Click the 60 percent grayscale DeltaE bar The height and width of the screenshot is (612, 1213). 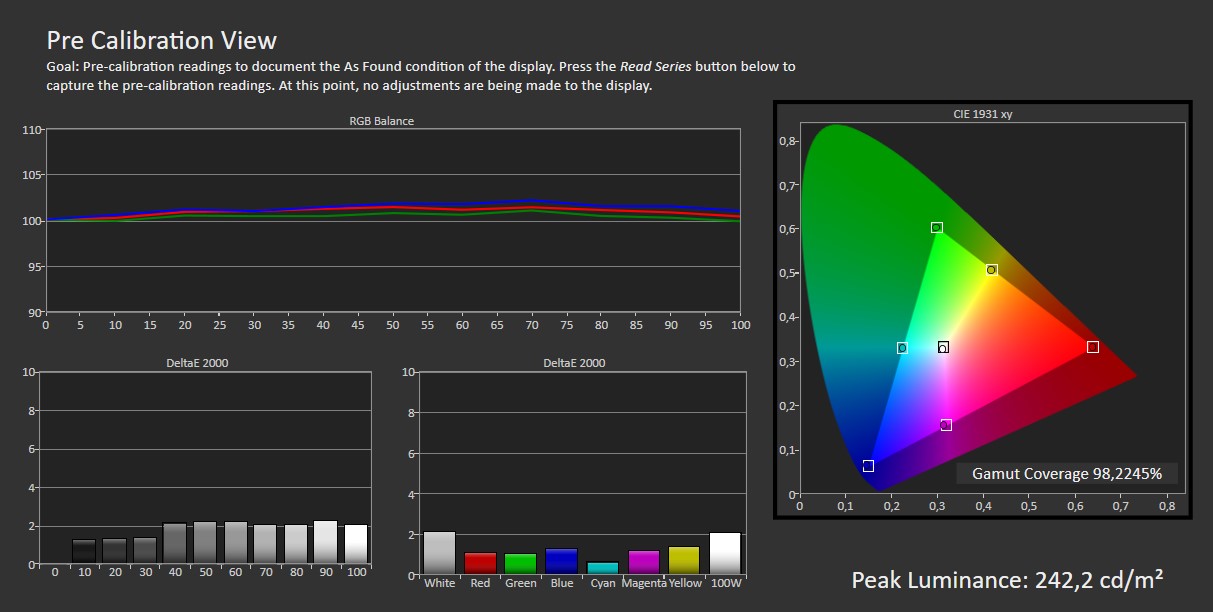(x=236, y=543)
